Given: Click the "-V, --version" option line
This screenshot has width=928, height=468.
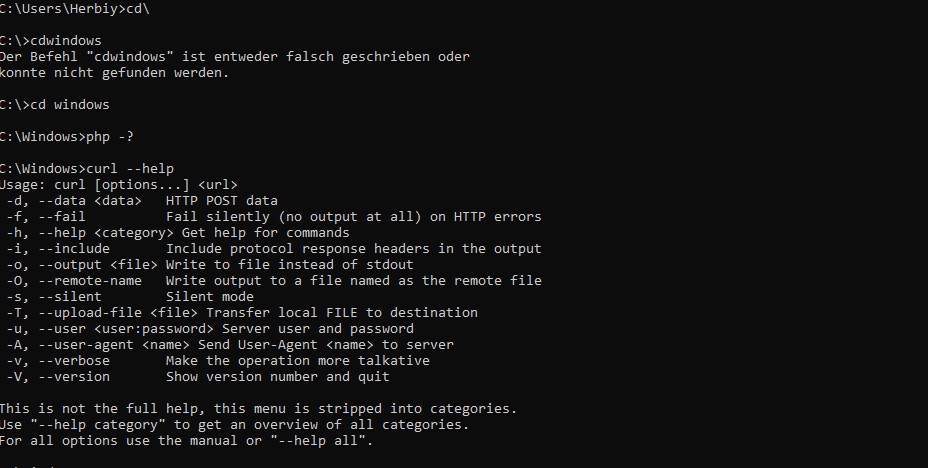Looking at the screenshot, I should (x=197, y=376).
